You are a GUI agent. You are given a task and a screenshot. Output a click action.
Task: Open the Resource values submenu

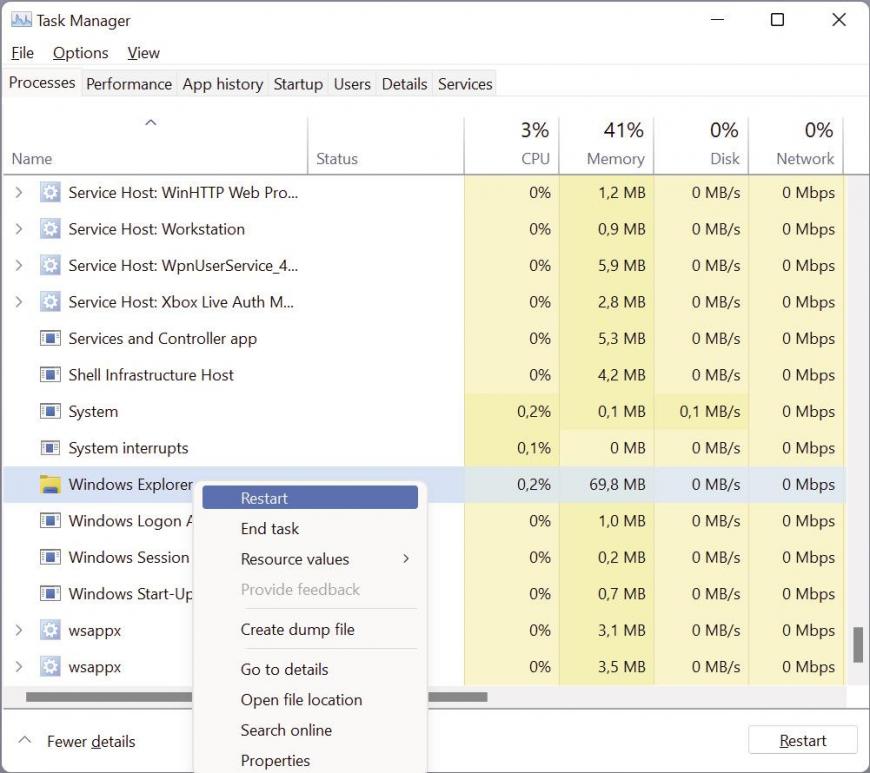click(x=310, y=559)
